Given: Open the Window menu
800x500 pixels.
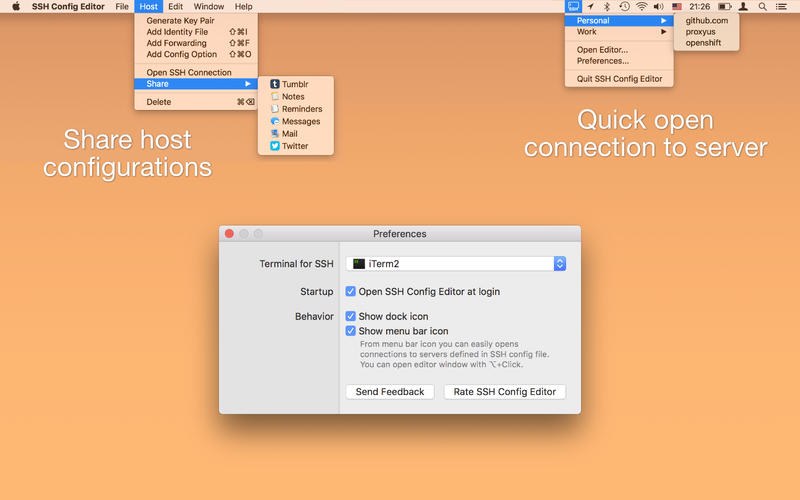Looking at the screenshot, I should point(209,7).
